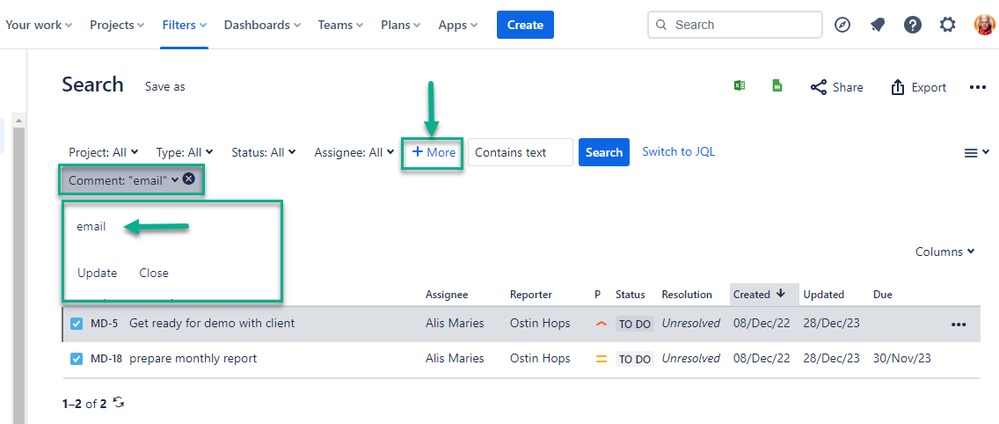Open the compass discover icon
The width and height of the screenshot is (999, 424).
(x=843, y=25)
